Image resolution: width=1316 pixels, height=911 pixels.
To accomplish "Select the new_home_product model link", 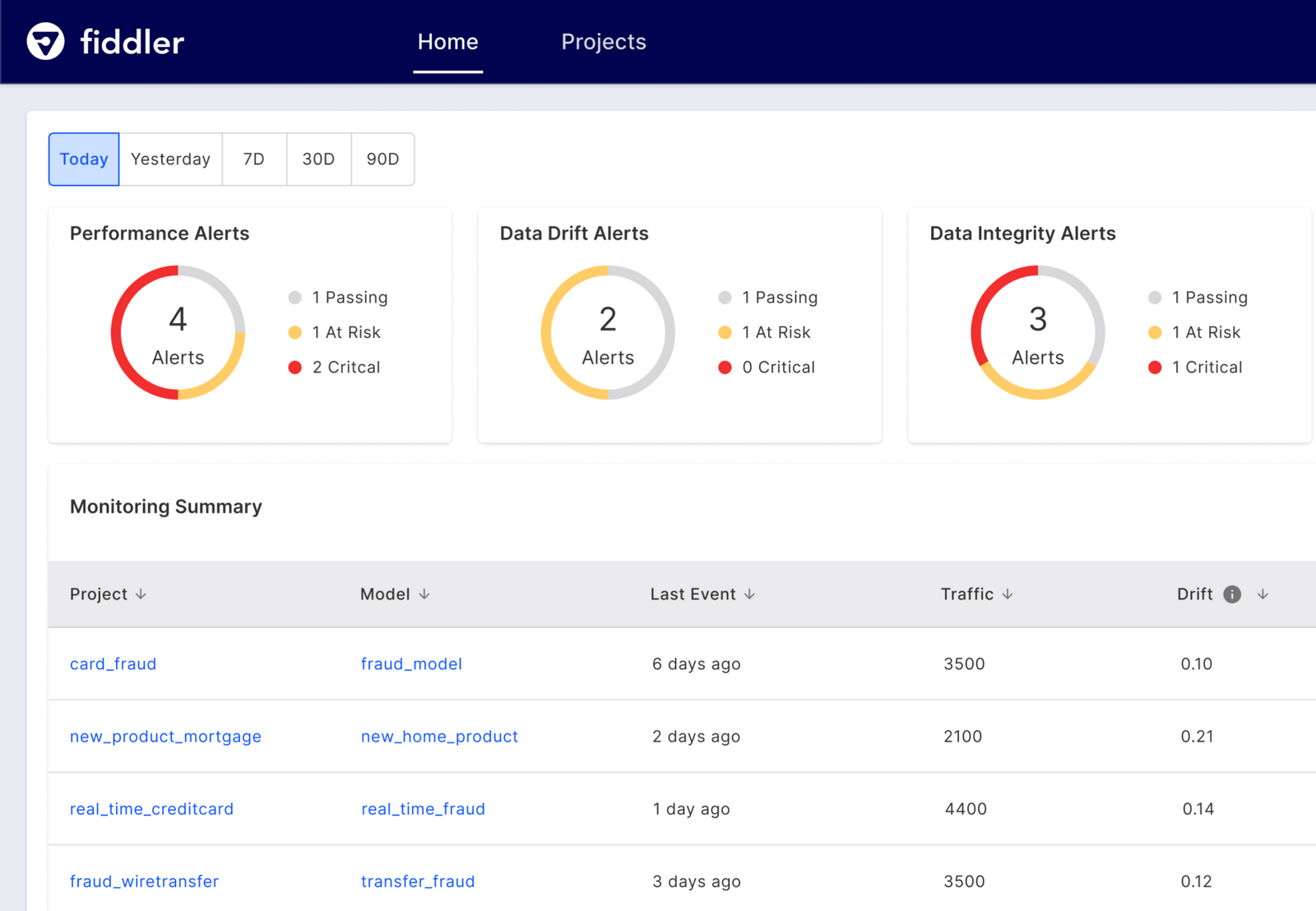I will [439, 736].
